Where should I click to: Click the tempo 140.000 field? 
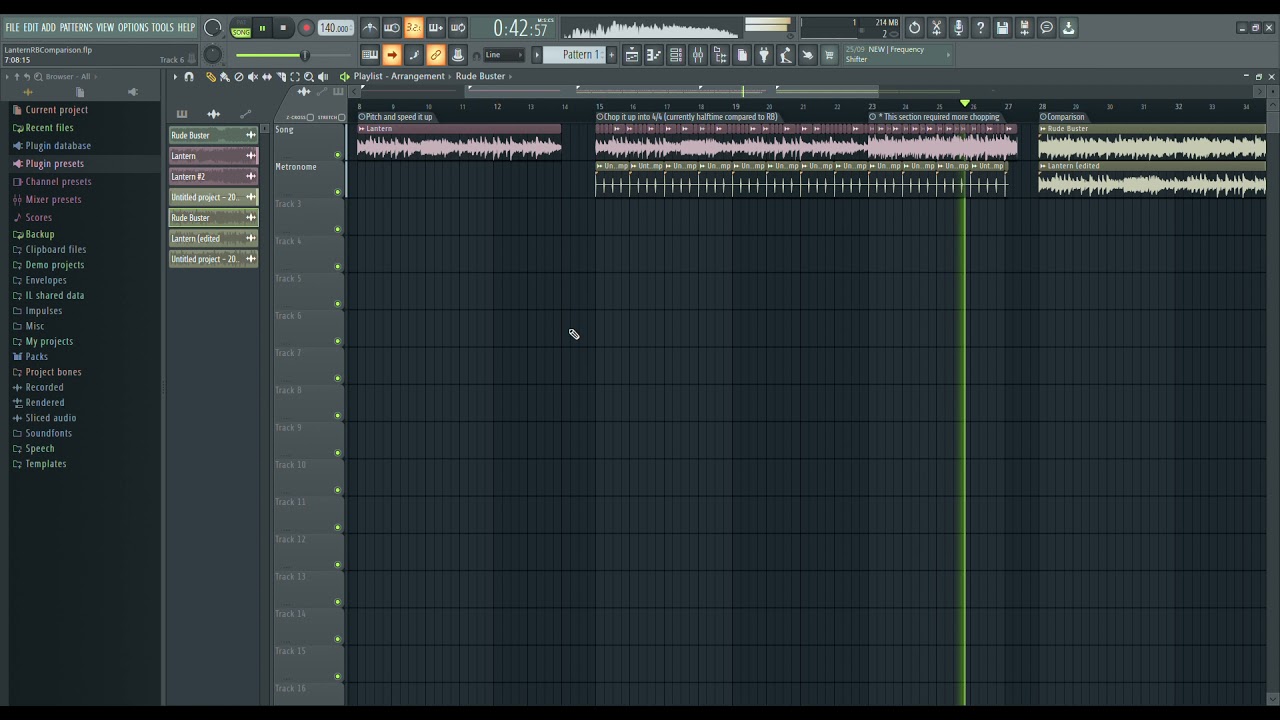335,28
